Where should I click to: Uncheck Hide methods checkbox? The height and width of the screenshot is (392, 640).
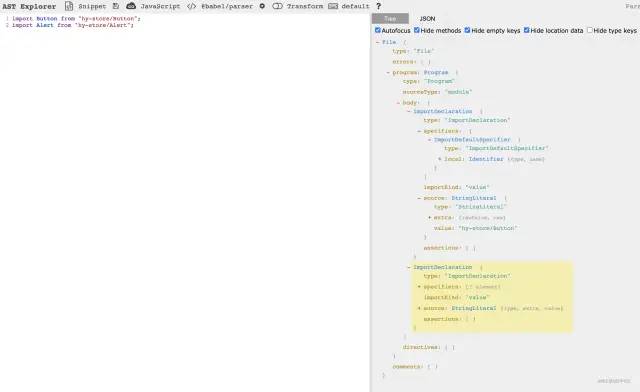tap(417, 30)
